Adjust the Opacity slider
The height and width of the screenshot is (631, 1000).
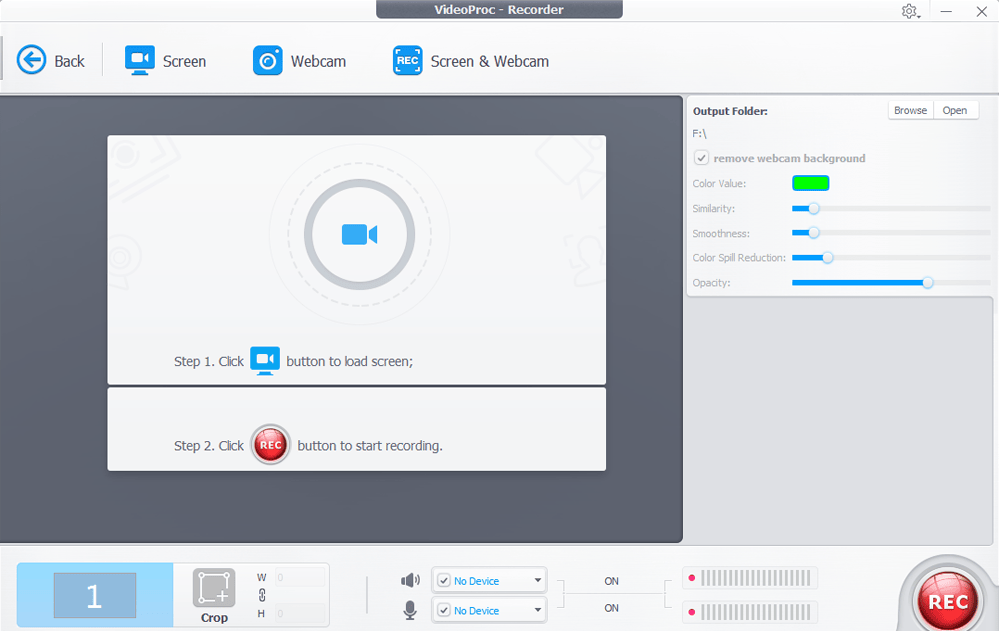(930, 282)
